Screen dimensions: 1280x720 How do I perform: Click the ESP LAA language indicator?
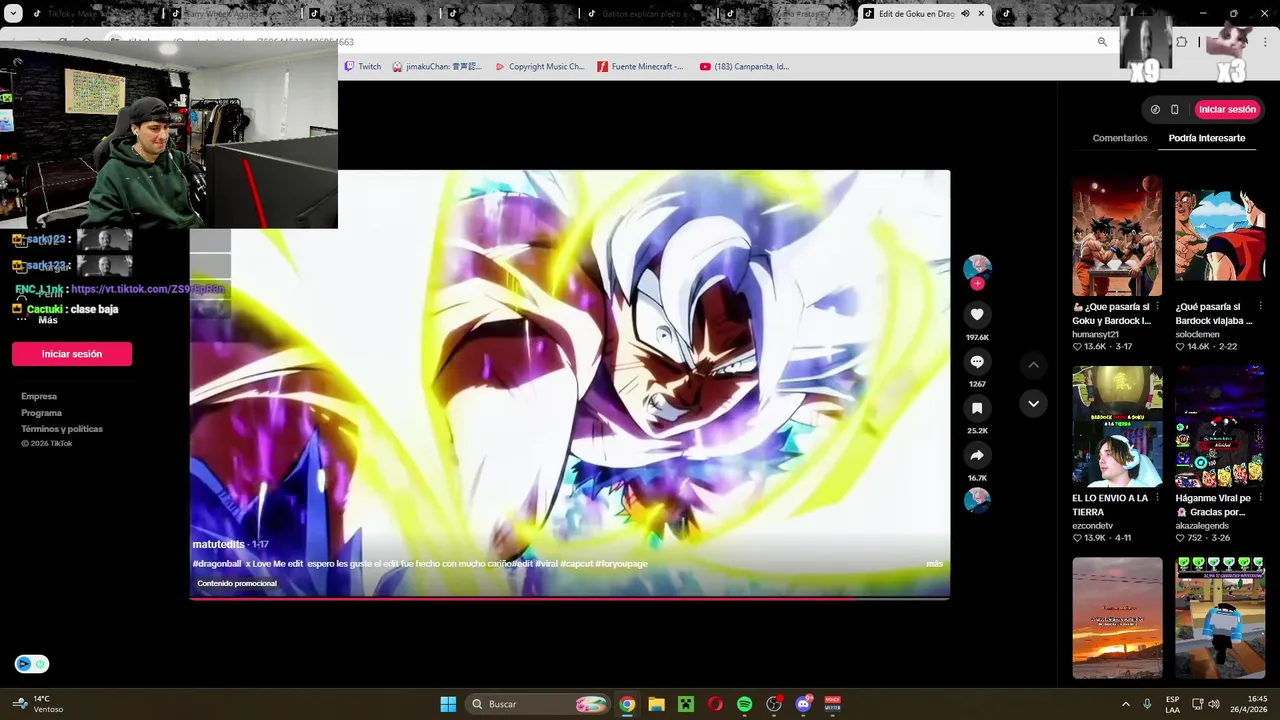pos(1172,704)
